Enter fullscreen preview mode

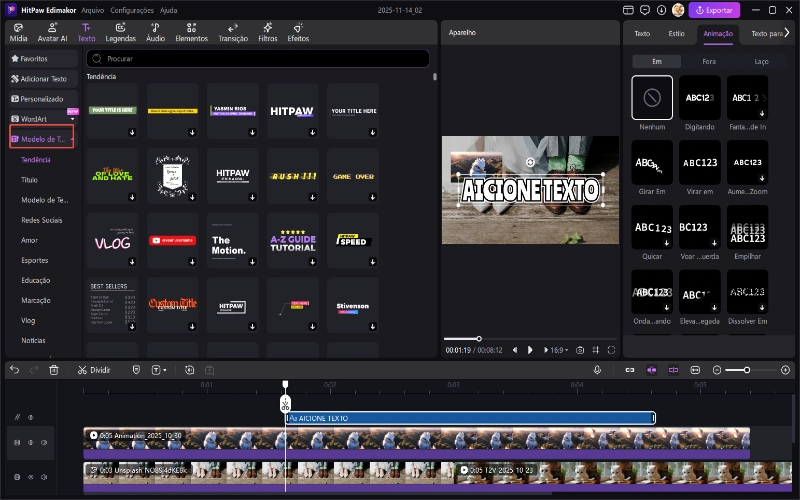coord(611,350)
